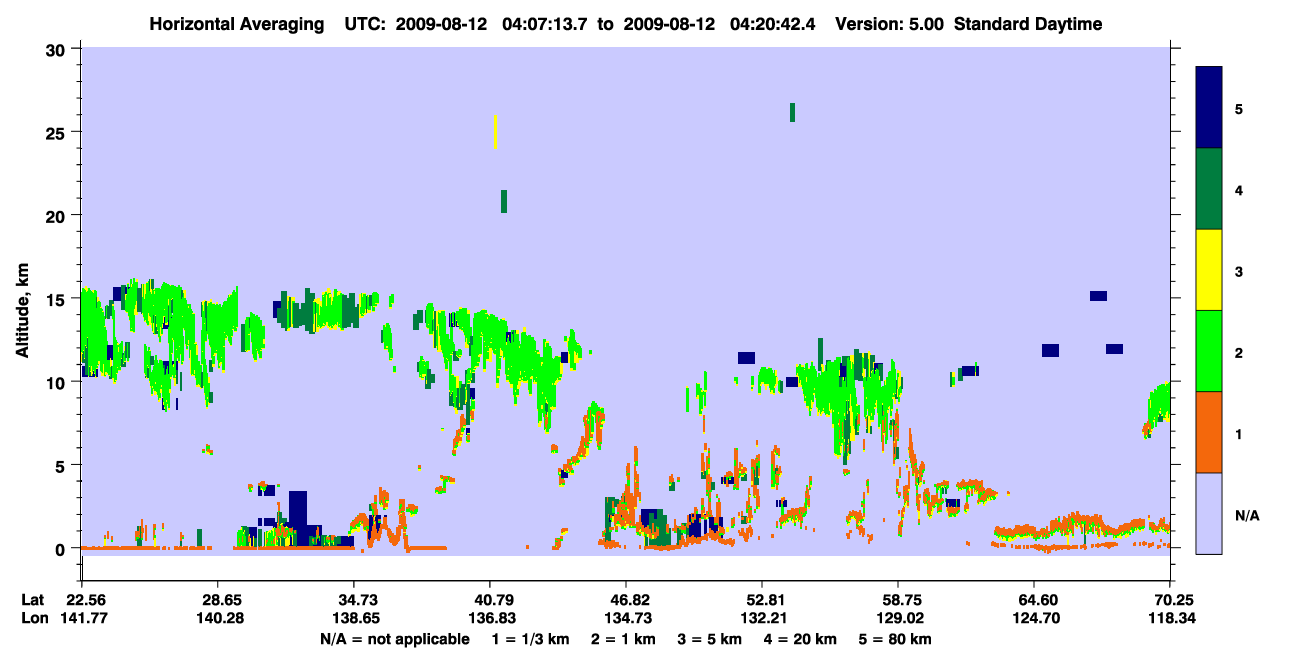
Task: Click the 'Lat' axis row label
Action: (x=33, y=600)
